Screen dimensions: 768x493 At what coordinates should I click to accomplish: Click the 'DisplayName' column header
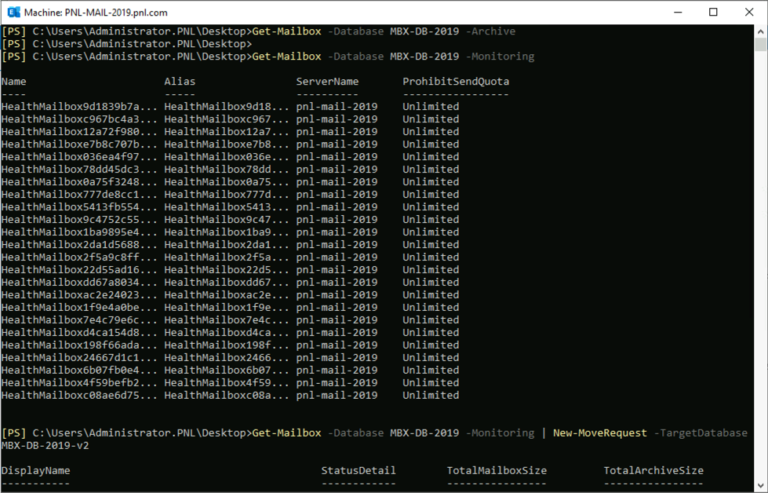click(x=36, y=470)
